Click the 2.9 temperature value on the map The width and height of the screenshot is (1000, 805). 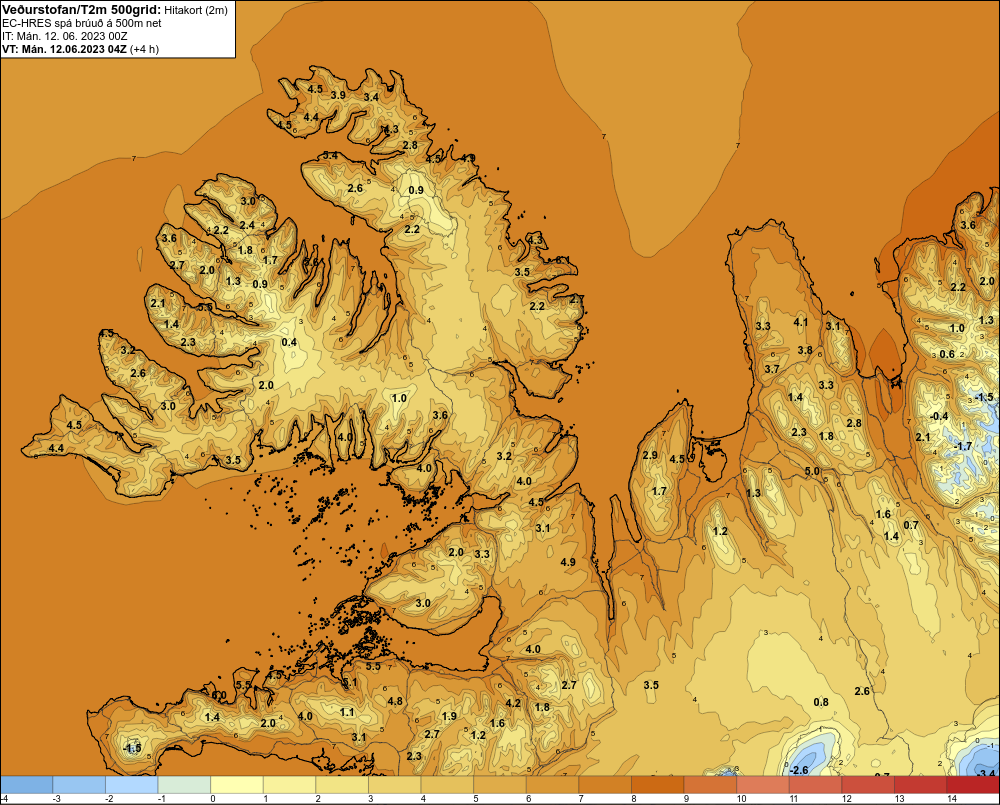tap(650, 455)
